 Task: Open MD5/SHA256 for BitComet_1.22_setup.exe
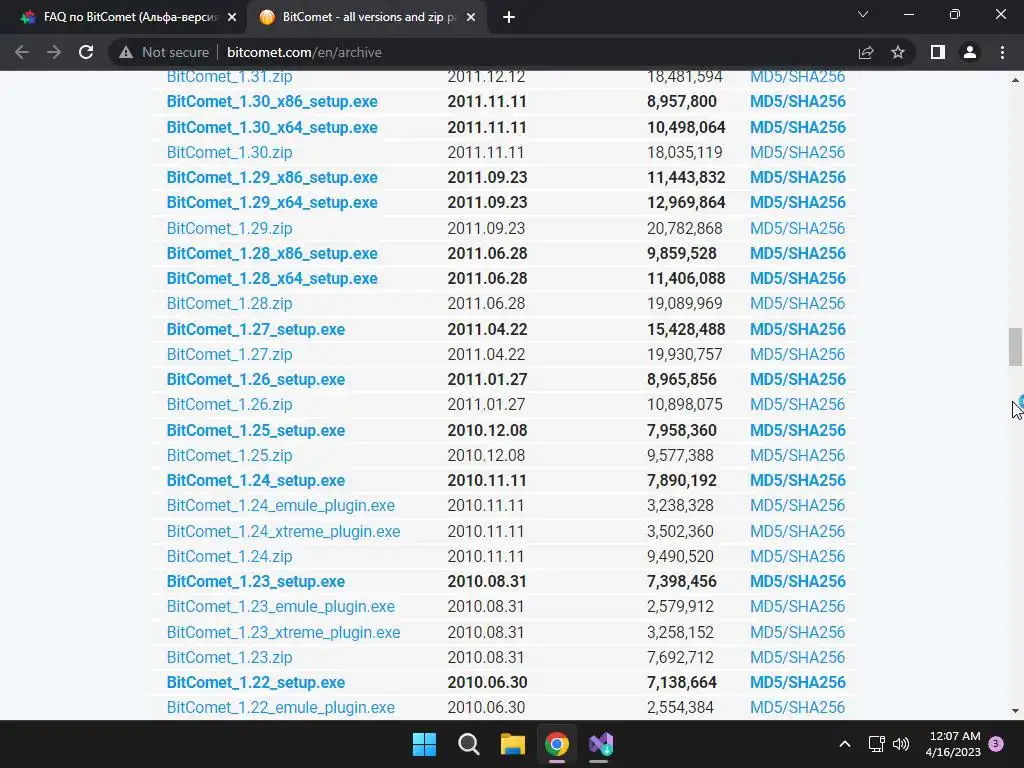click(797, 682)
